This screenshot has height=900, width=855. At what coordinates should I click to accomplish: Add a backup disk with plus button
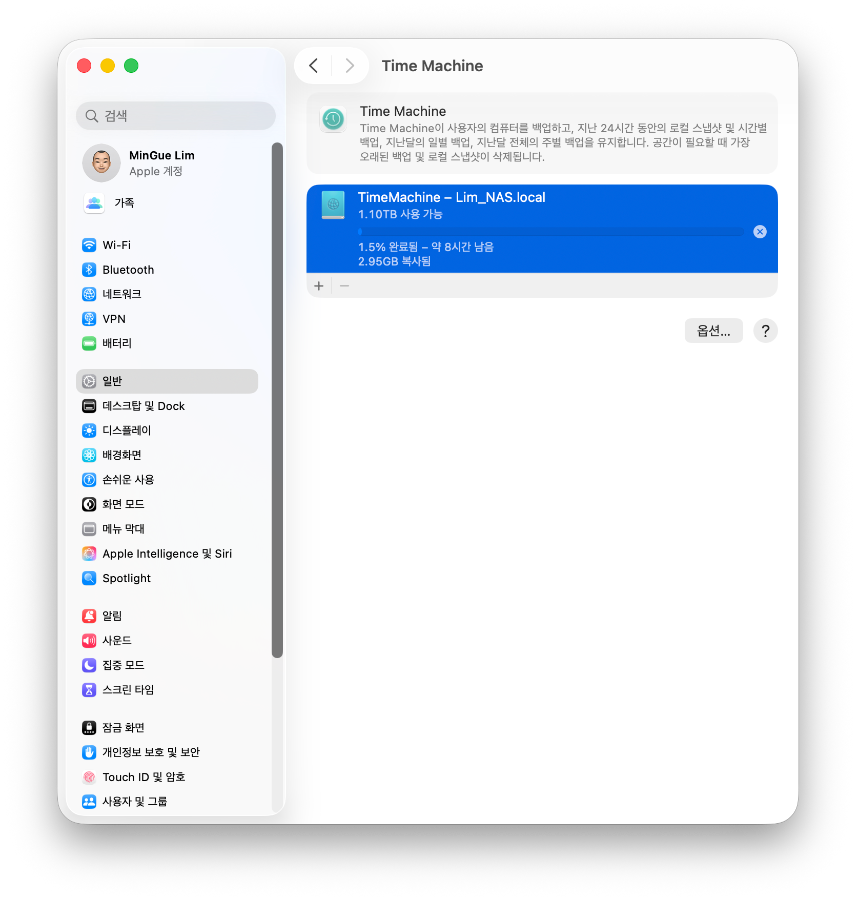(319, 286)
